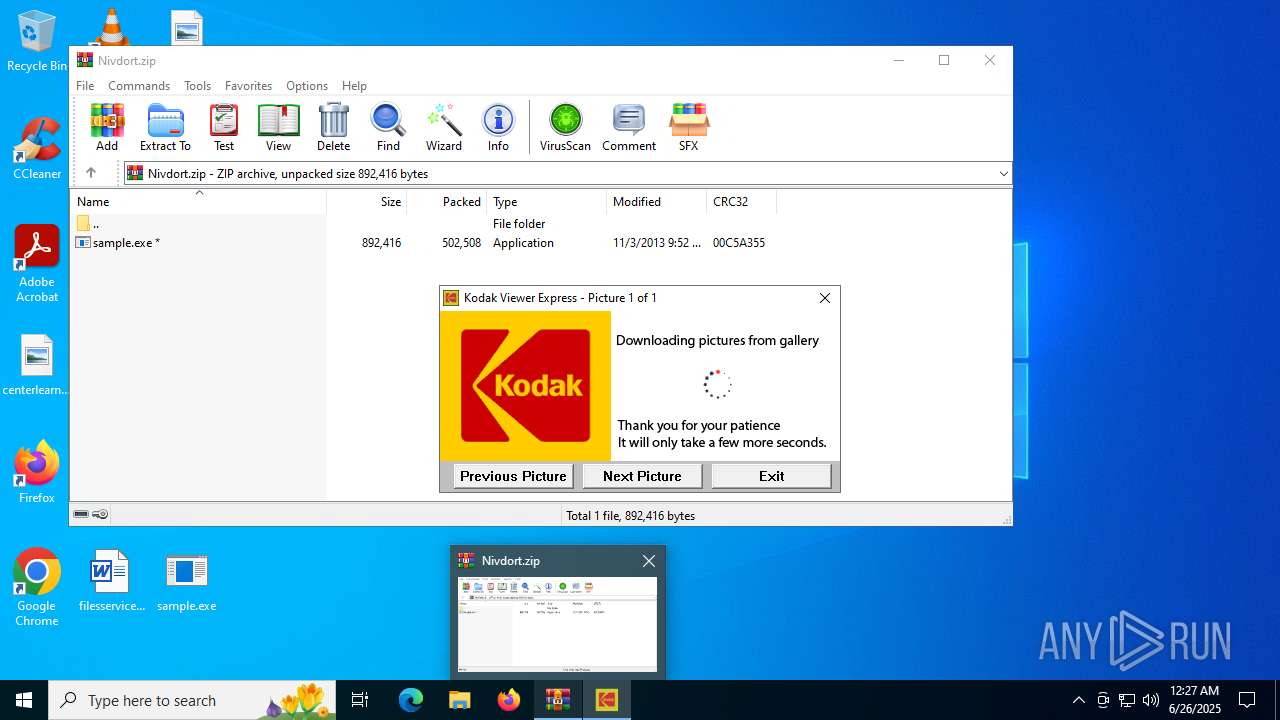Open the Commands menu
The height and width of the screenshot is (720, 1280).
tap(139, 86)
